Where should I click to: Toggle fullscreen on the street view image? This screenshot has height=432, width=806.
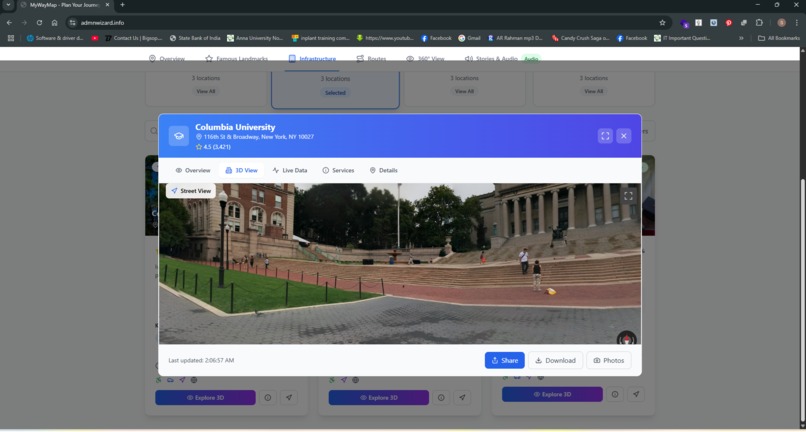point(628,195)
